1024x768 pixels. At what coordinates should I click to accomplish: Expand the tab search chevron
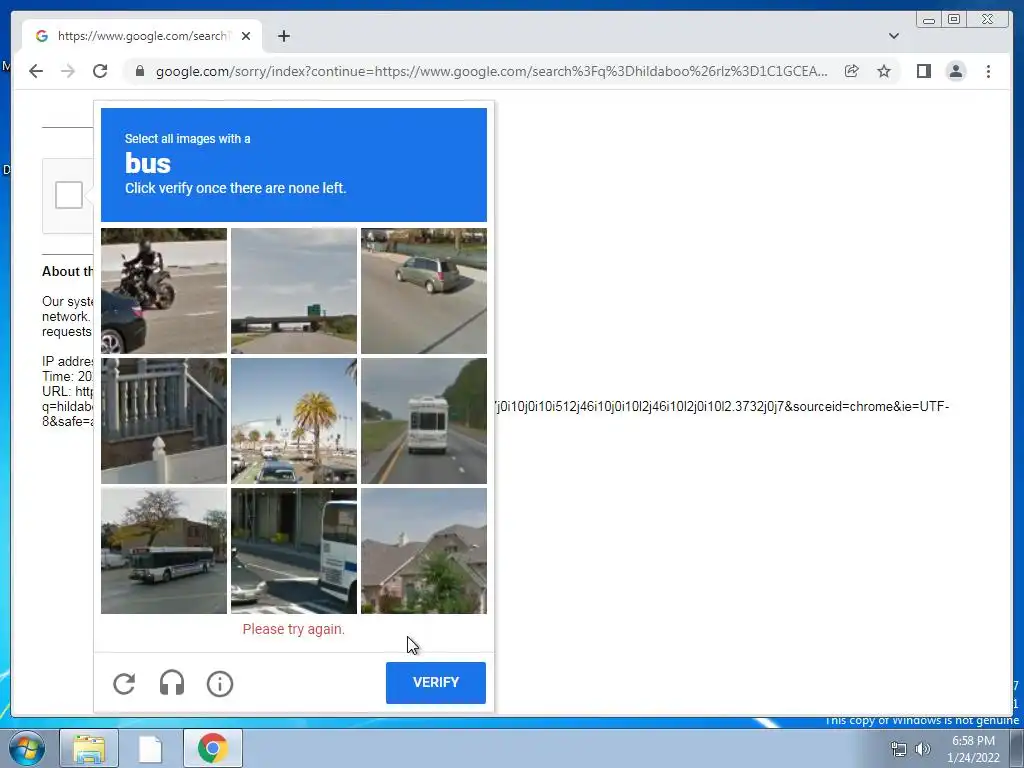[x=893, y=36]
